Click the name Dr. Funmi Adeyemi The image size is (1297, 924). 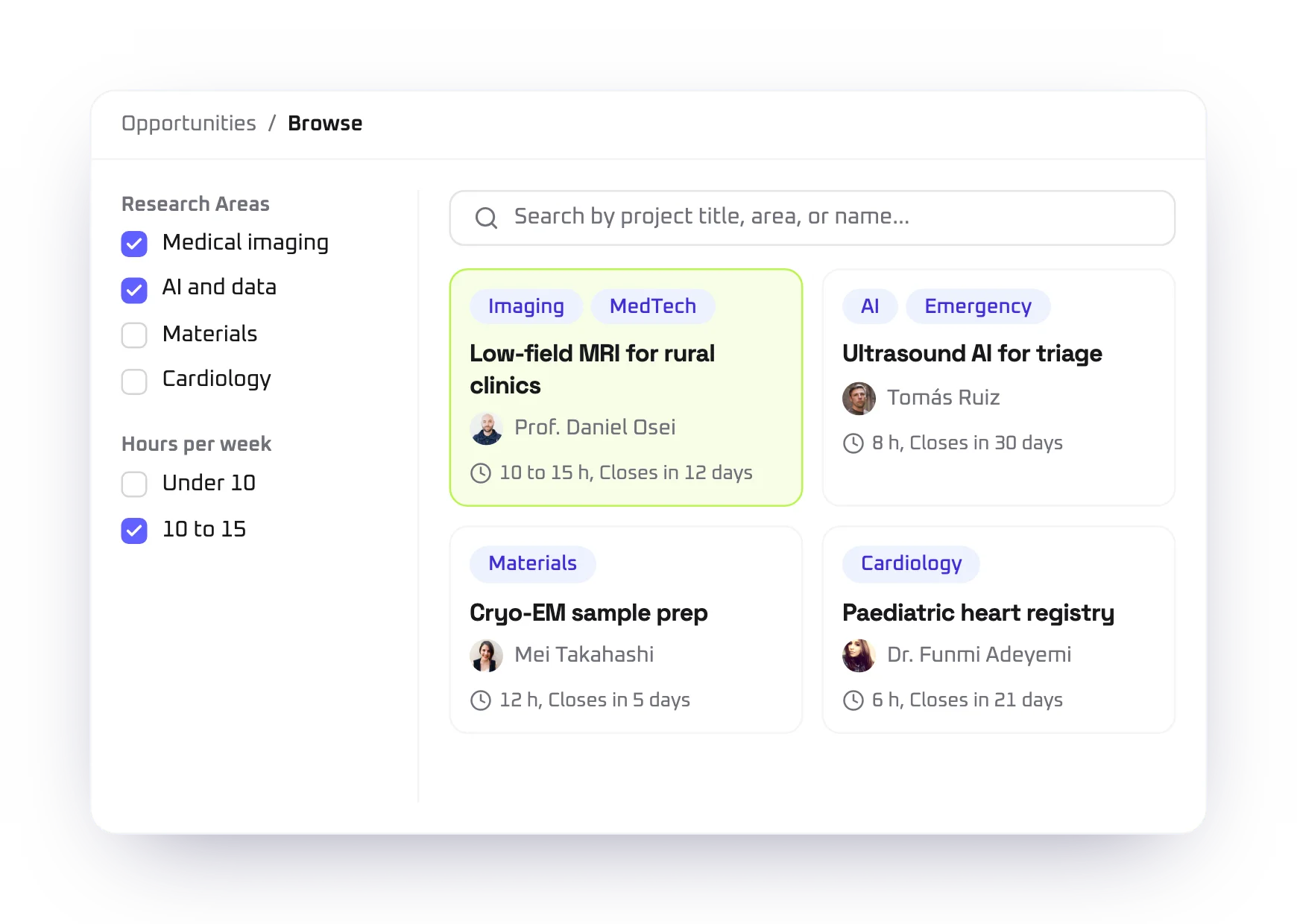pos(979,655)
